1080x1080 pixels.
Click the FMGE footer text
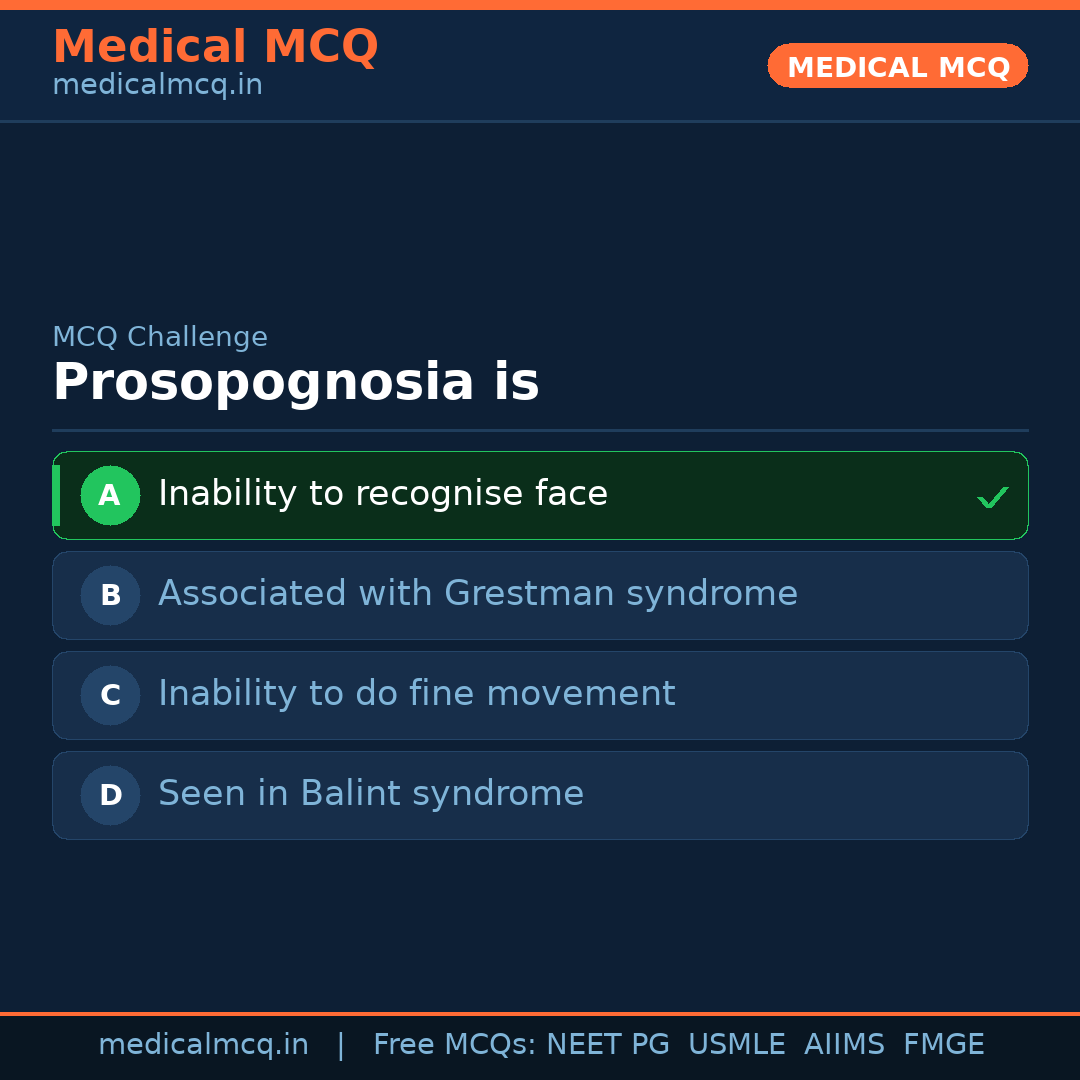[x=943, y=1045]
